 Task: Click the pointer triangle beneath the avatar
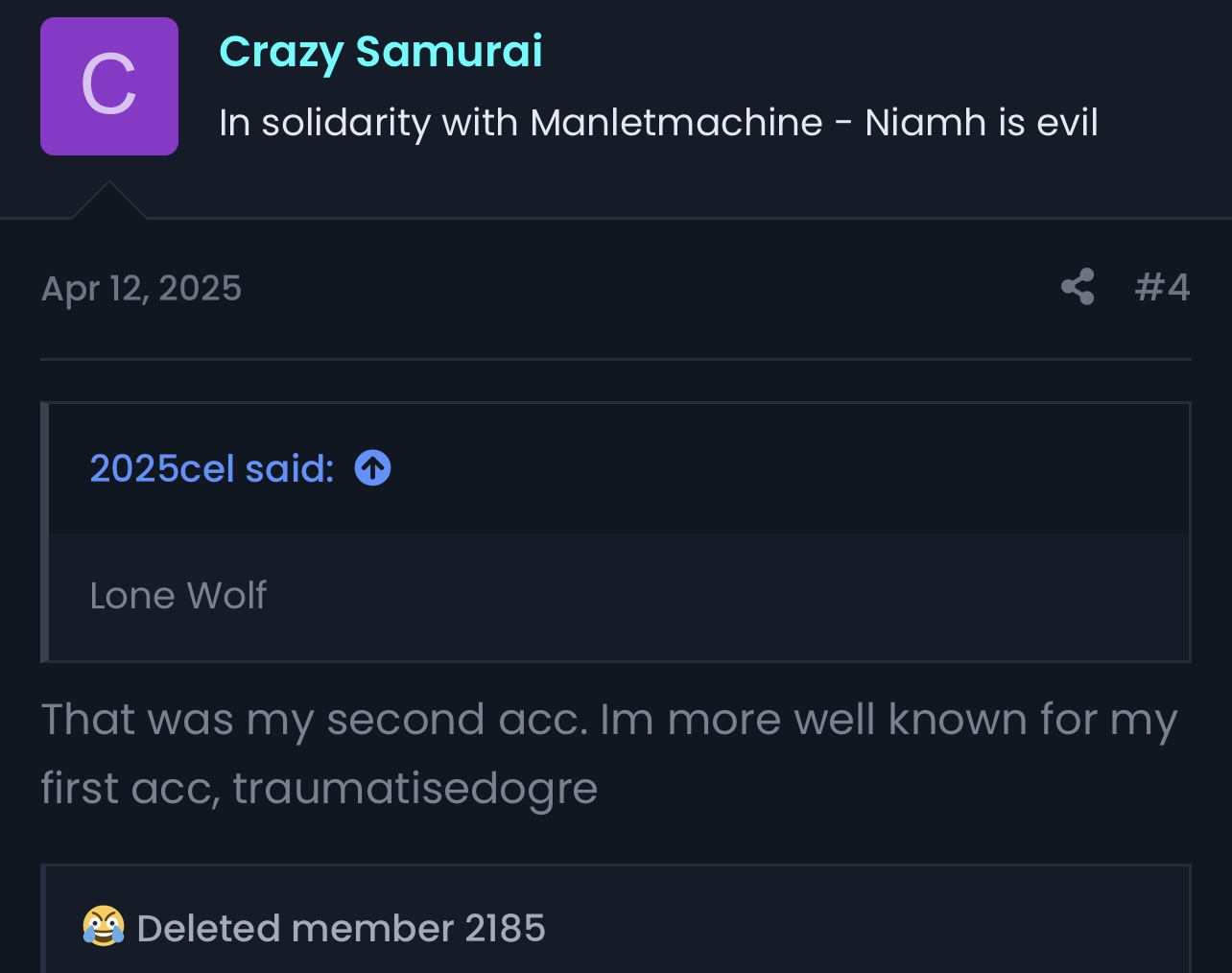[x=109, y=201]
